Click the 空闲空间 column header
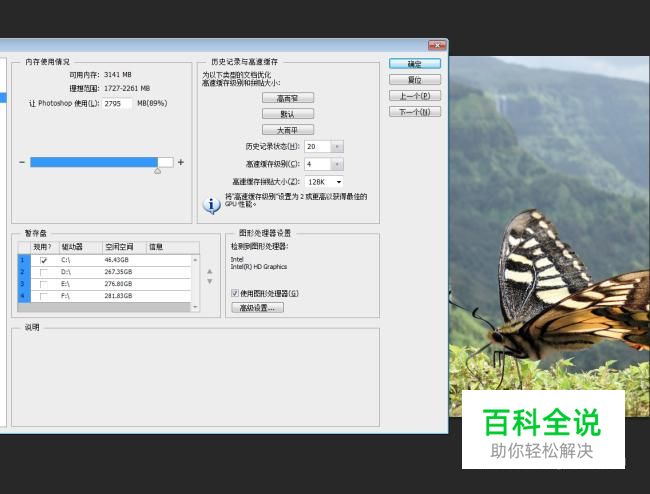 tap(124, 247)
